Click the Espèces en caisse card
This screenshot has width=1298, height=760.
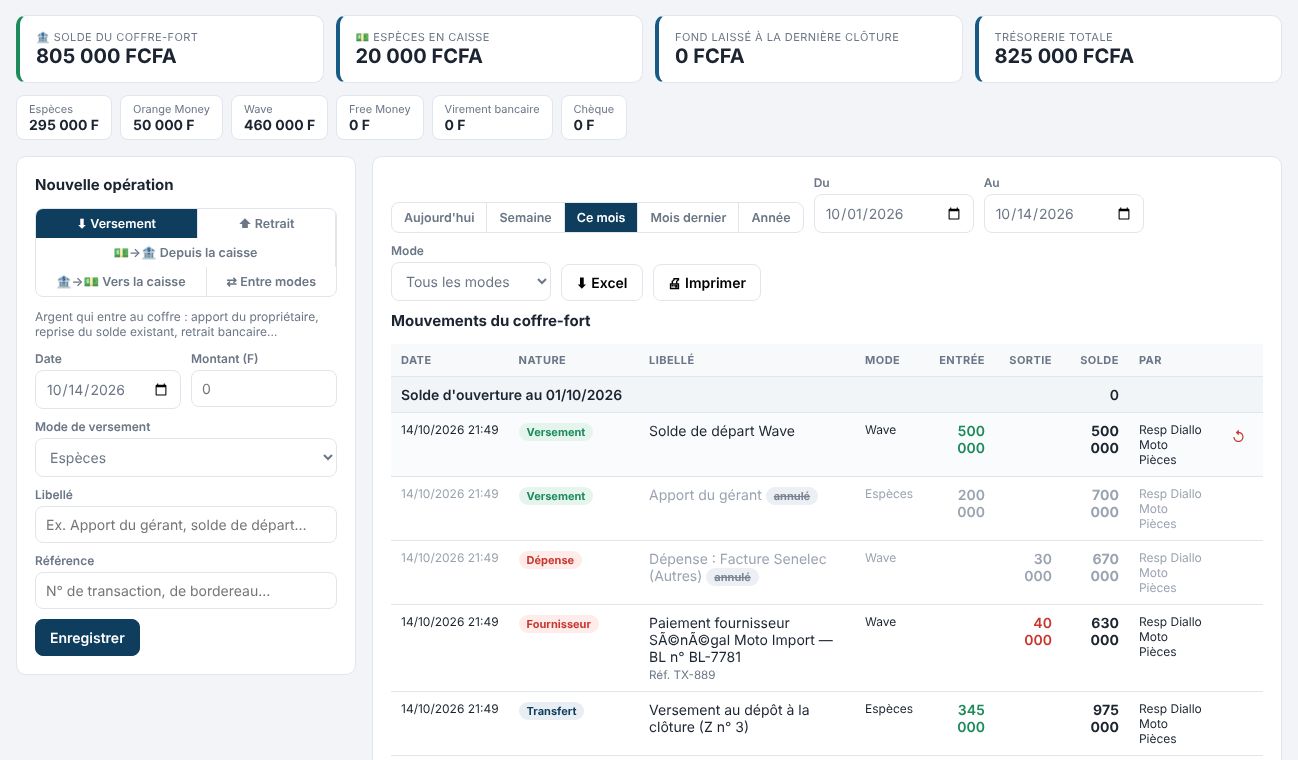pyautogui.click(x=489, y=48)
